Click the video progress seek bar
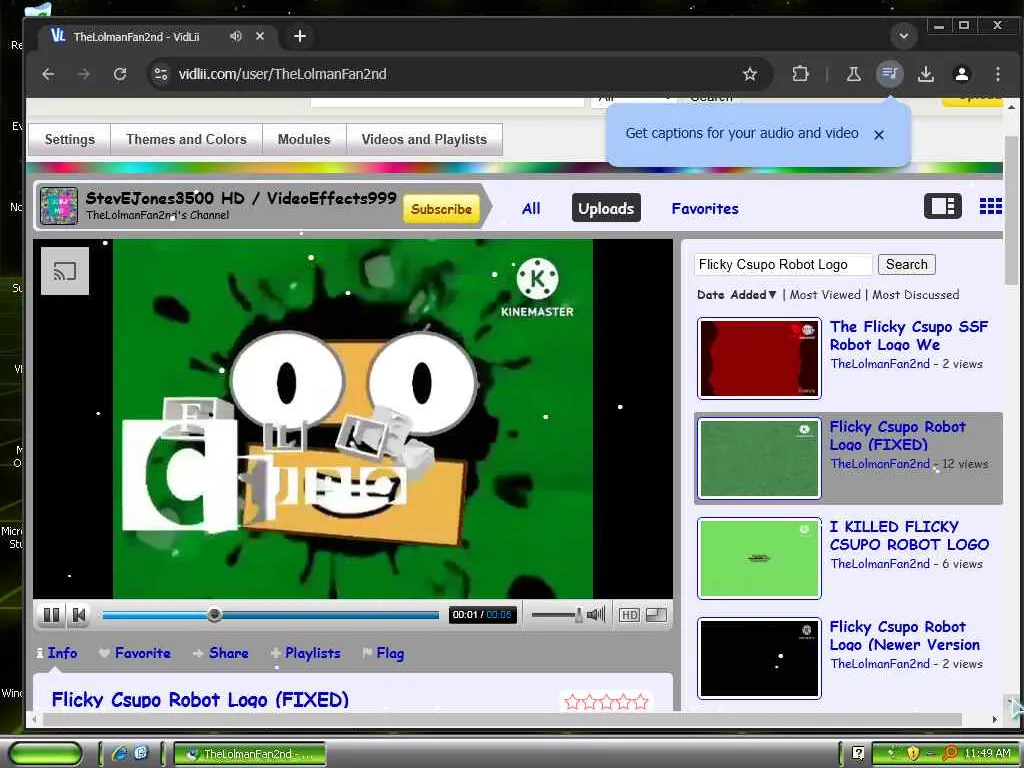 [x=270, y=615]
